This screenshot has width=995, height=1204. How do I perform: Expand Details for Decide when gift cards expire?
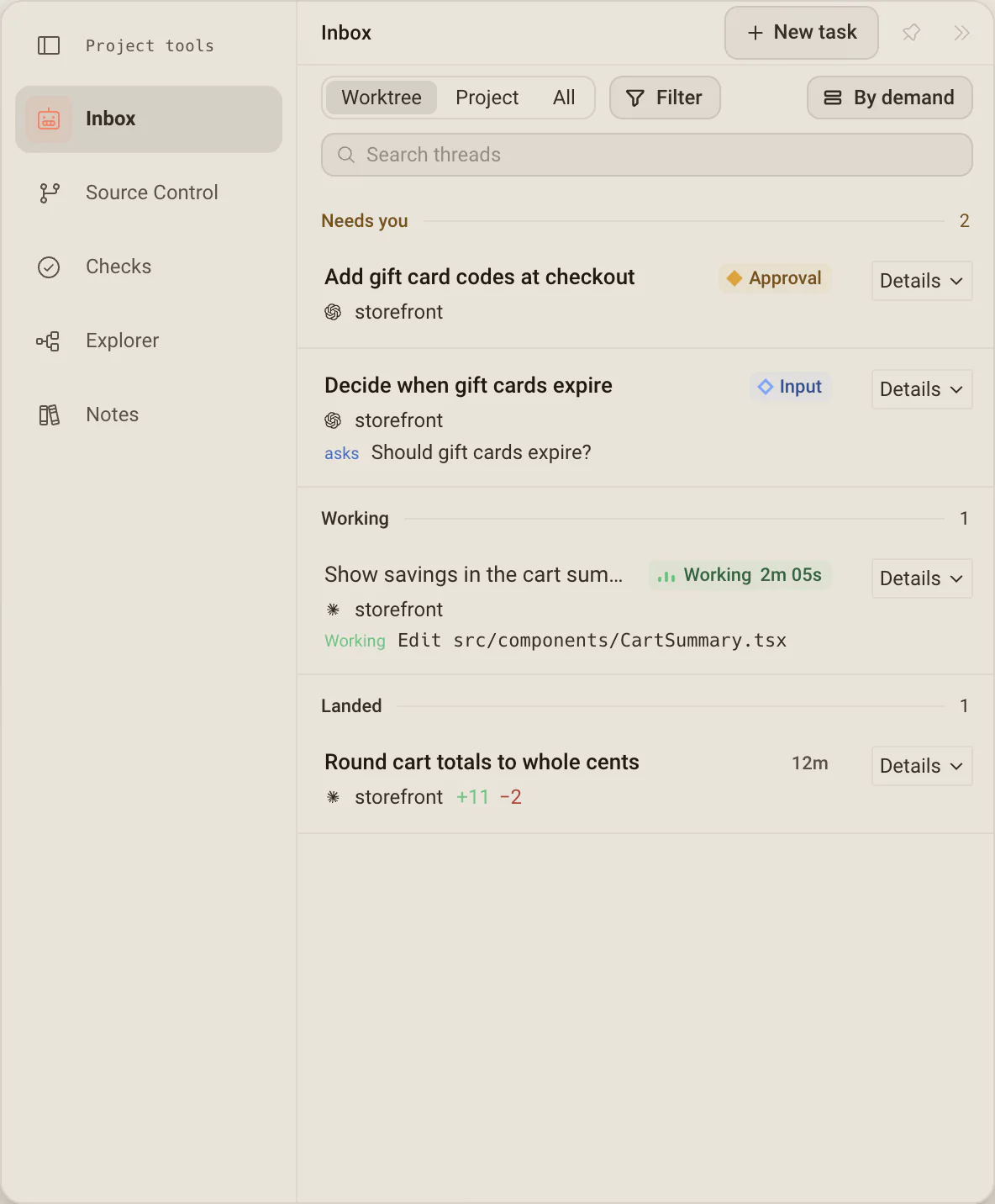(x=922, y=389)
